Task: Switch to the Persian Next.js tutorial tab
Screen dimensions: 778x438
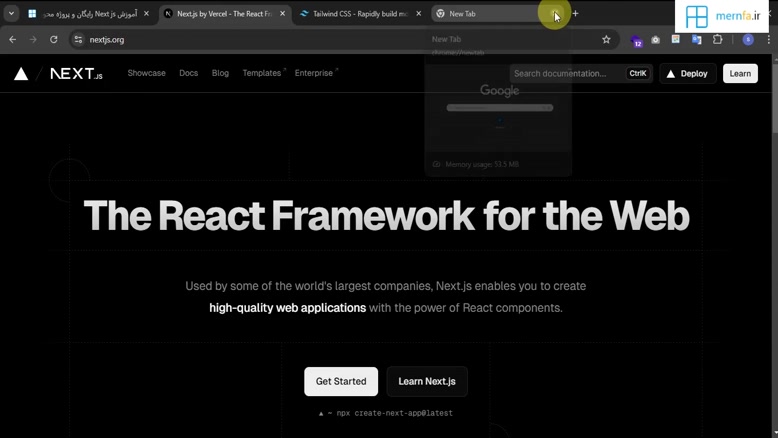Action: tap(89, 14)
